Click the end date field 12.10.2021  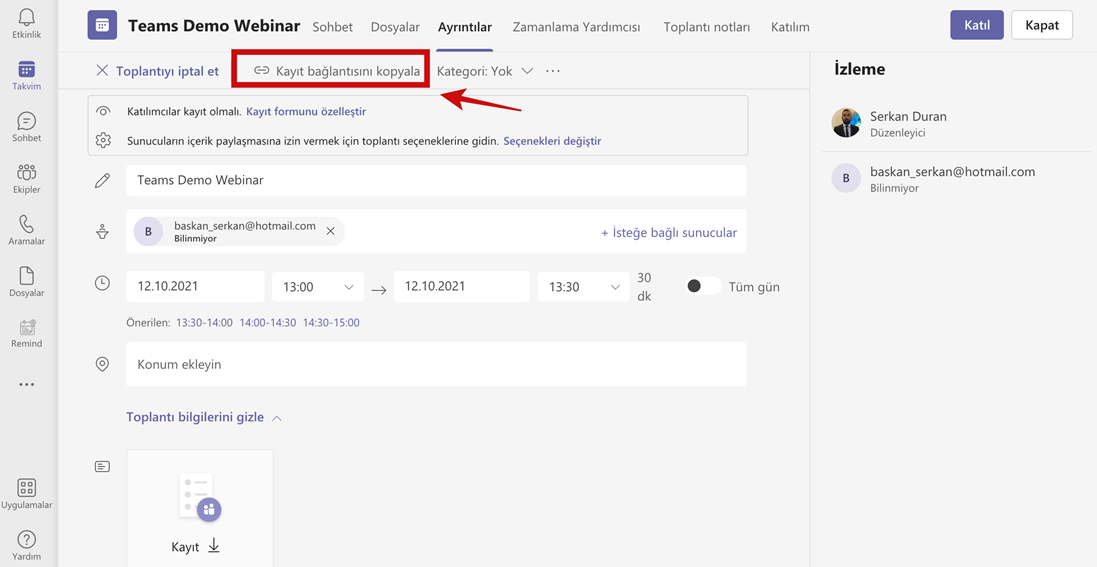461,286
